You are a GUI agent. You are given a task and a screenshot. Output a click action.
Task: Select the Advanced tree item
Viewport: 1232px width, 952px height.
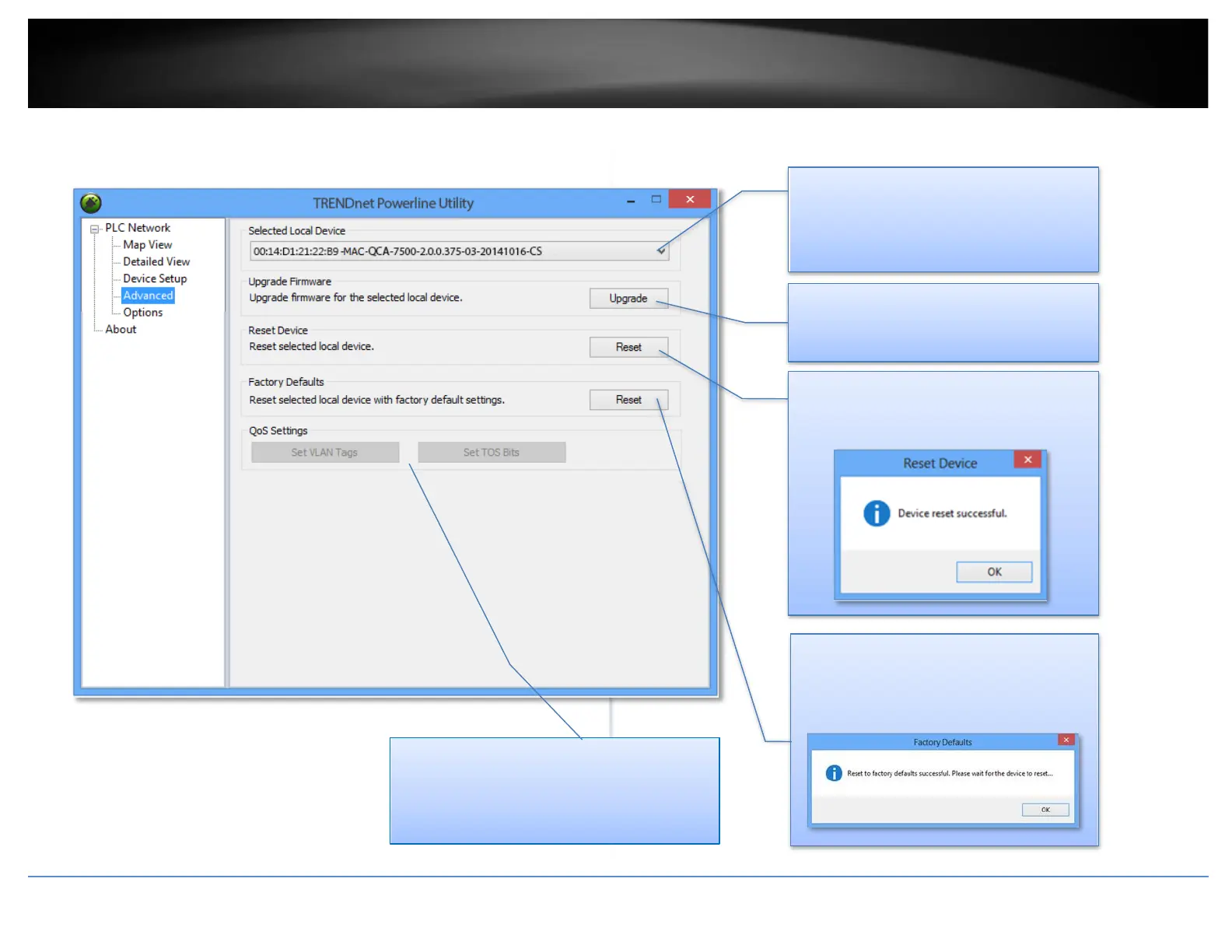[x=148, y=296]
